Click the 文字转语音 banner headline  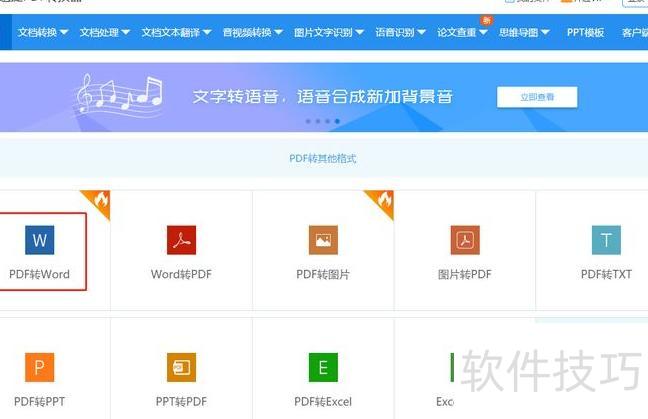coord(322,97)
